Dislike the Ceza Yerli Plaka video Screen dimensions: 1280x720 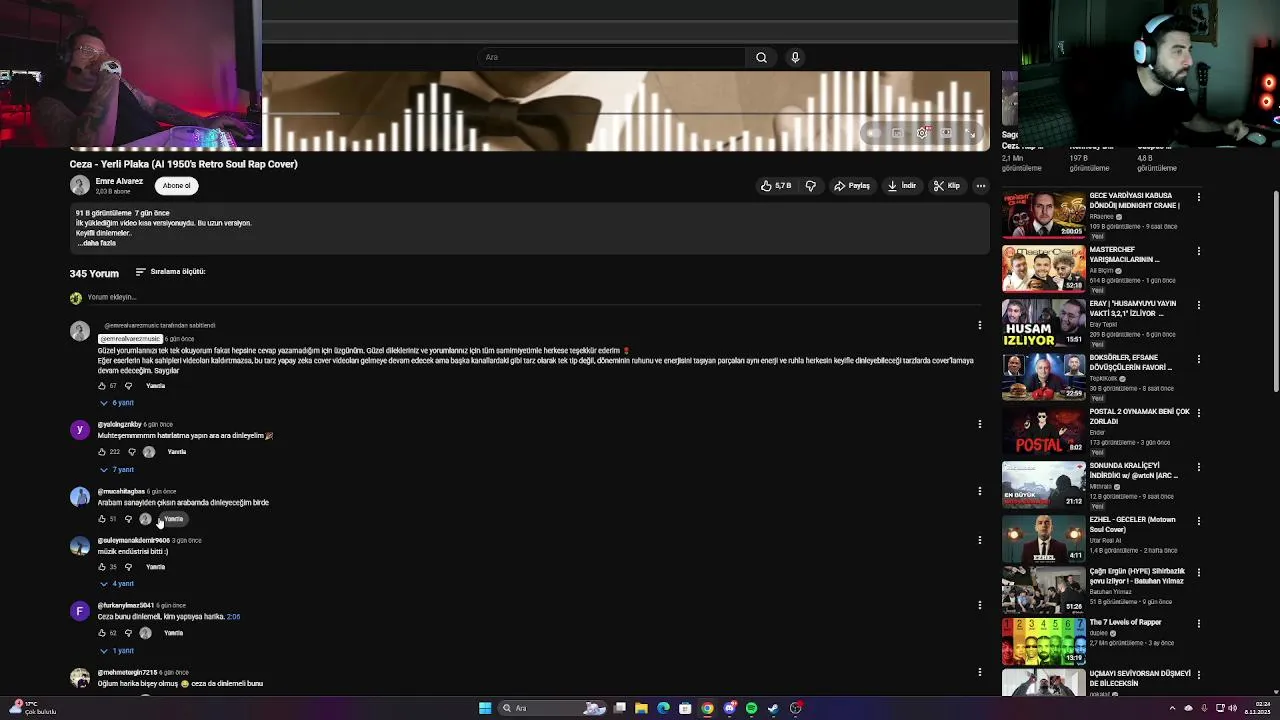click(x=811, y=185)
